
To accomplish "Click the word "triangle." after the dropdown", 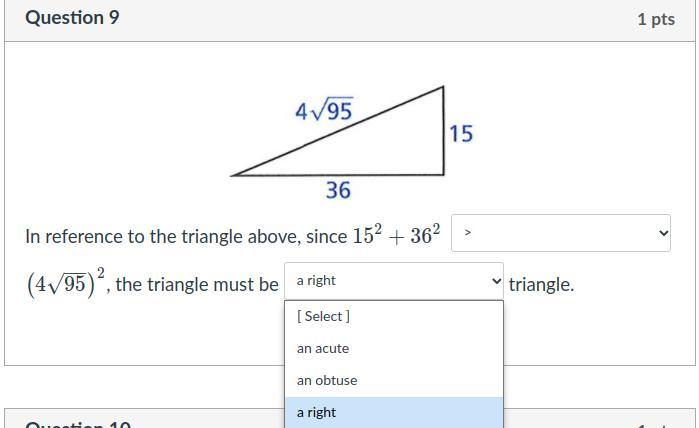I will (541, 284).
